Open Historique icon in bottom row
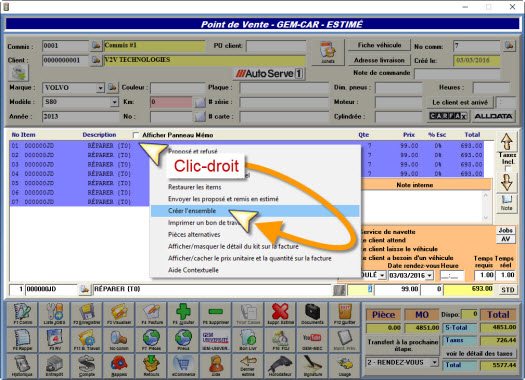The image size is (525, 380). pos(22,366)
